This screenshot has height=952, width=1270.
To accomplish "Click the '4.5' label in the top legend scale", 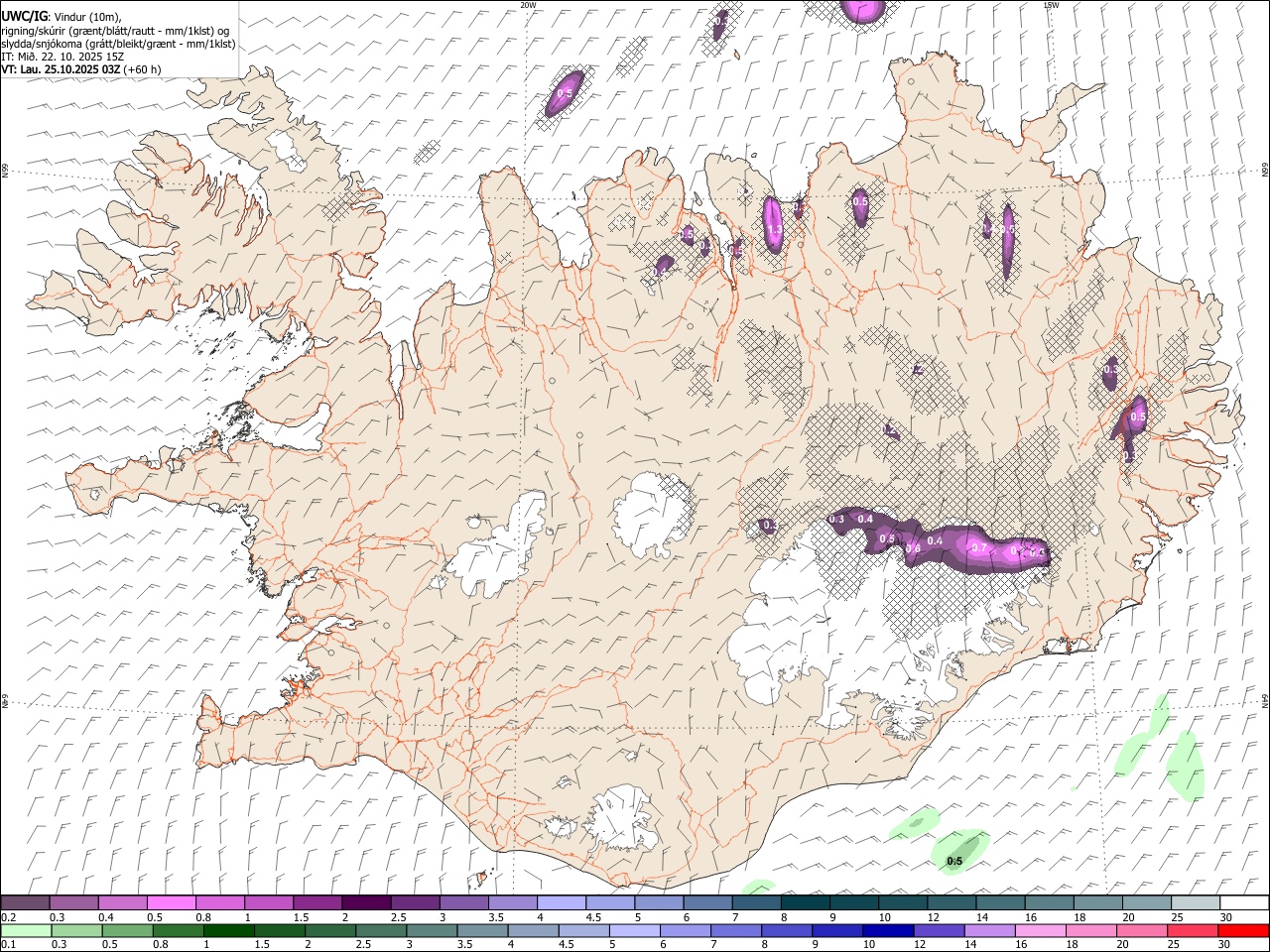I will point(593,917).
